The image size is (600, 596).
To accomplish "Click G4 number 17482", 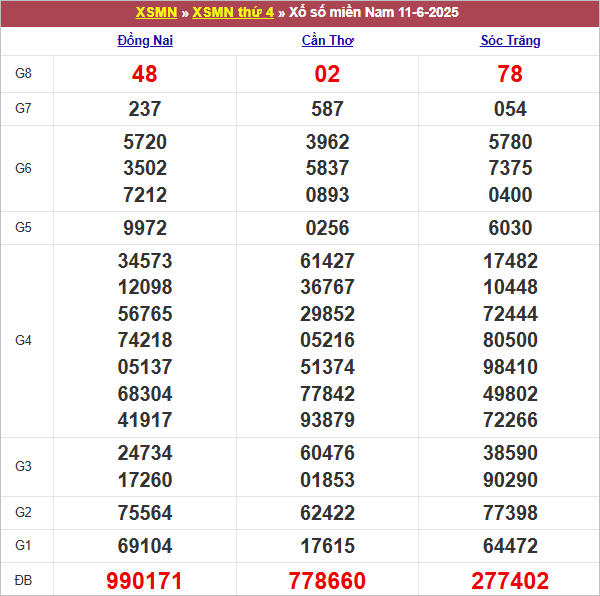I will click(x=510, y=261).
